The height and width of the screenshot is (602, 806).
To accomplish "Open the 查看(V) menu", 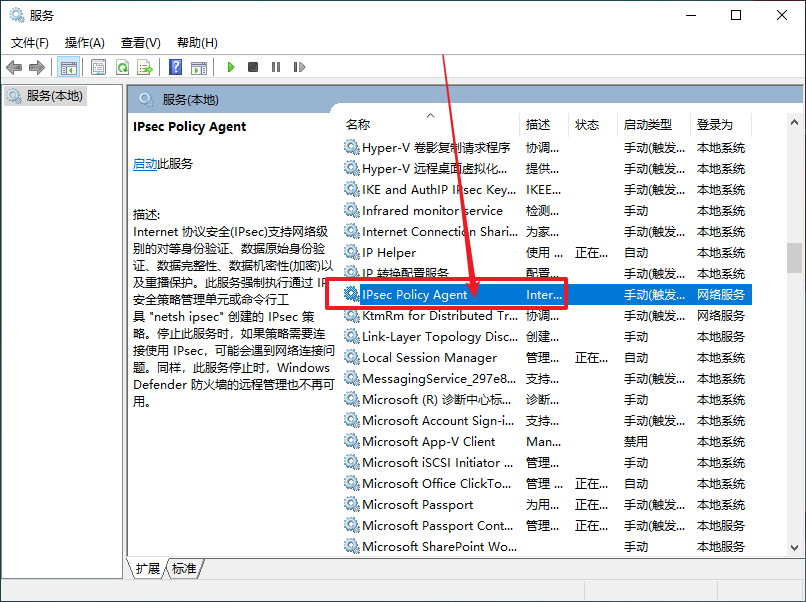I will tap(140, 43).
